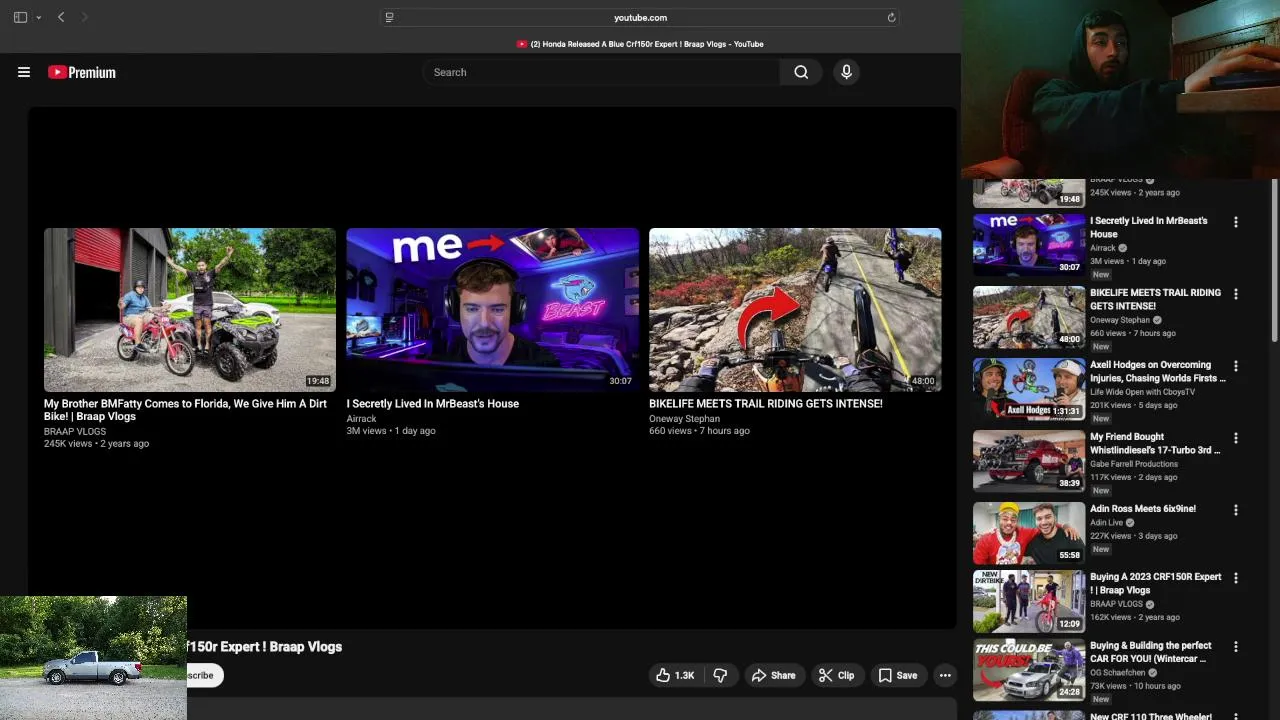Open I Secretly Lived In MrBeast's House endscreen thumbnail
The width and height of the screenshot is (1280, 720).
coord(492,310)
